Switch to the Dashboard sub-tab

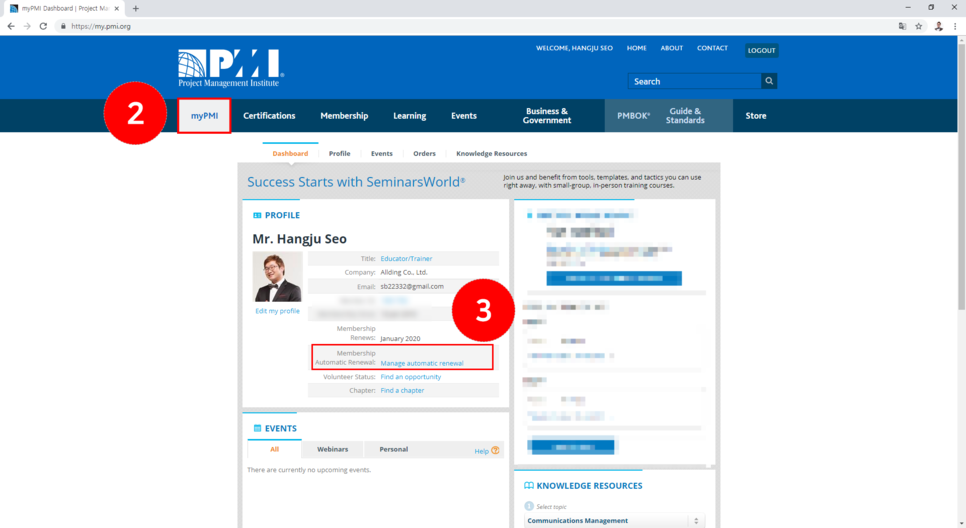290,153
